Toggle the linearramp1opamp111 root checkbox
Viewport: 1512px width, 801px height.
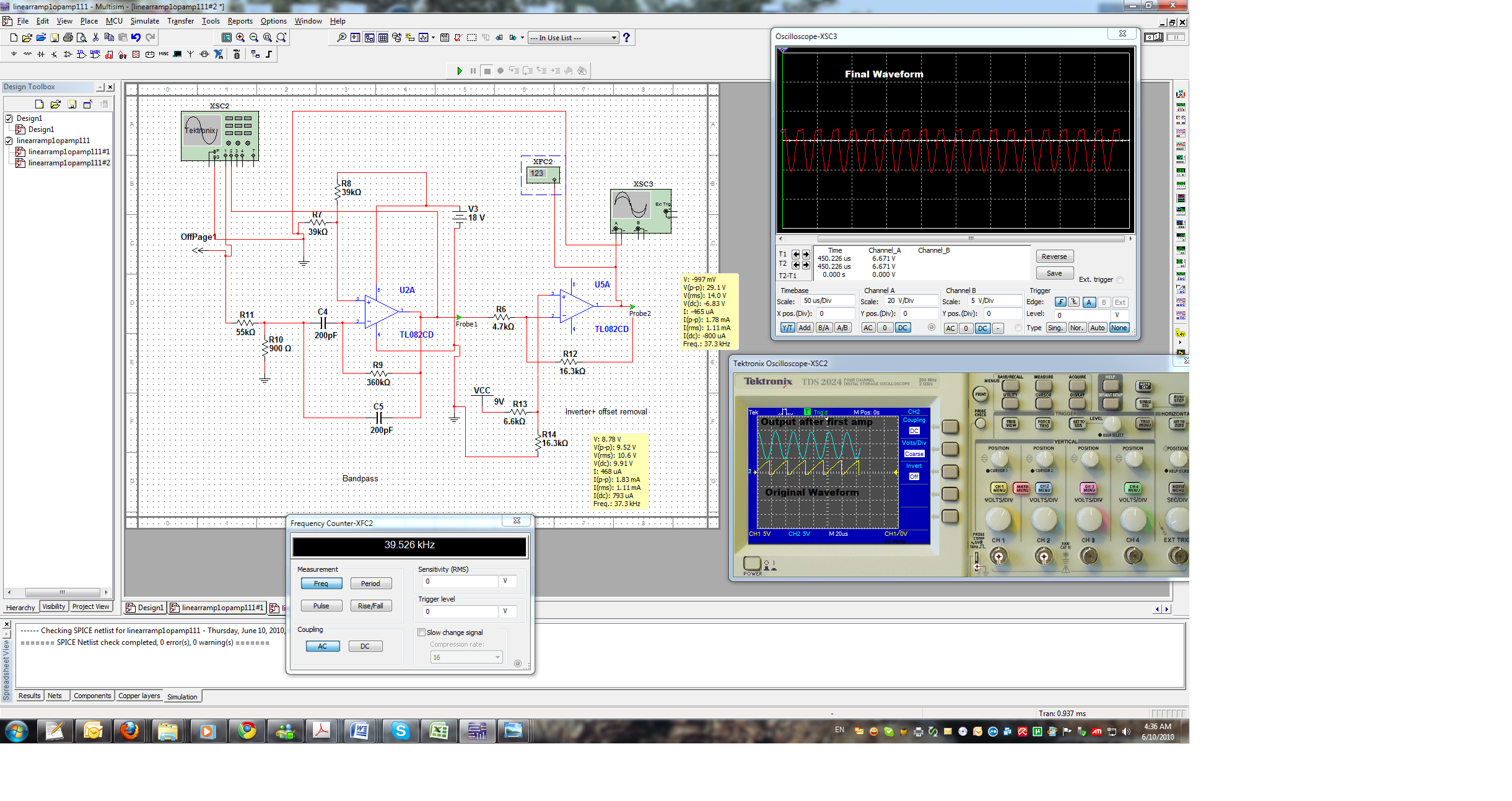click(x=9, y=141)
